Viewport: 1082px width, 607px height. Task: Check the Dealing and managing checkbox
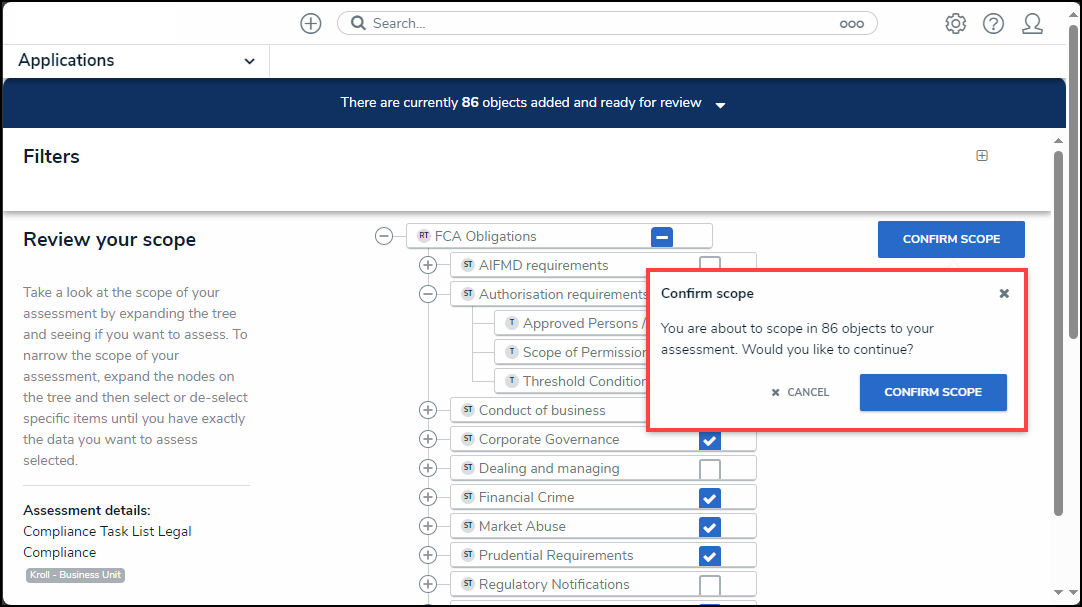pos(710,469)
